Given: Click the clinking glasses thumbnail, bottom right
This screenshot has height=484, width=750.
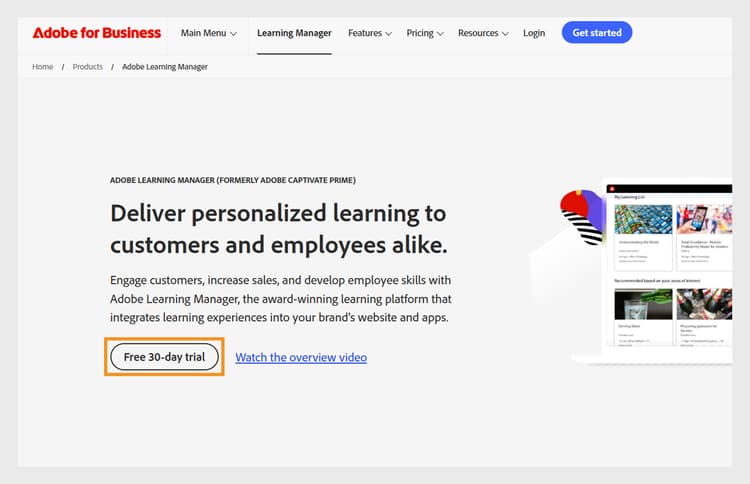Looking at the screenshot, I should click(x=704, y=304).
